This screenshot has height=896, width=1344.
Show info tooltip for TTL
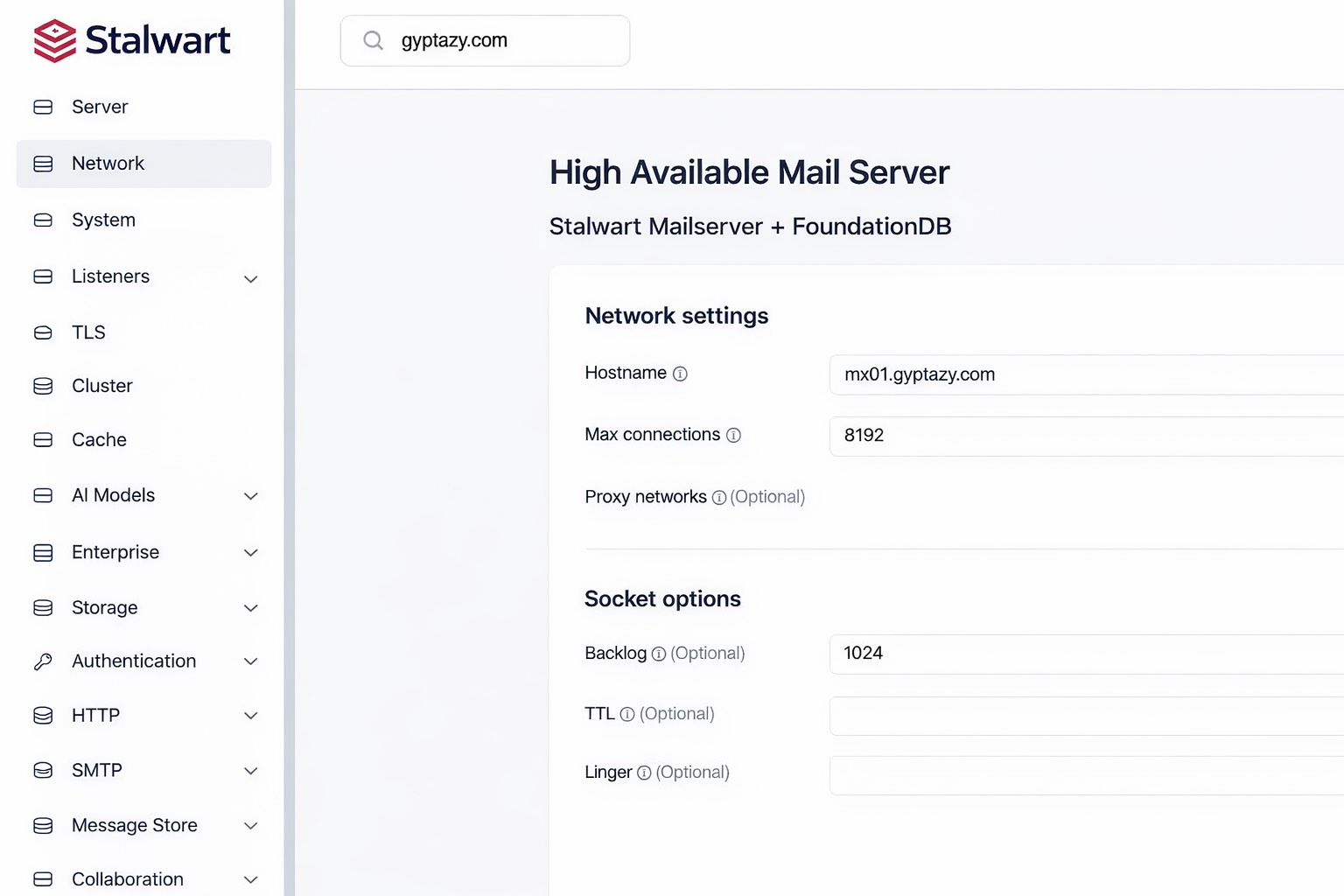coord(627,714)
